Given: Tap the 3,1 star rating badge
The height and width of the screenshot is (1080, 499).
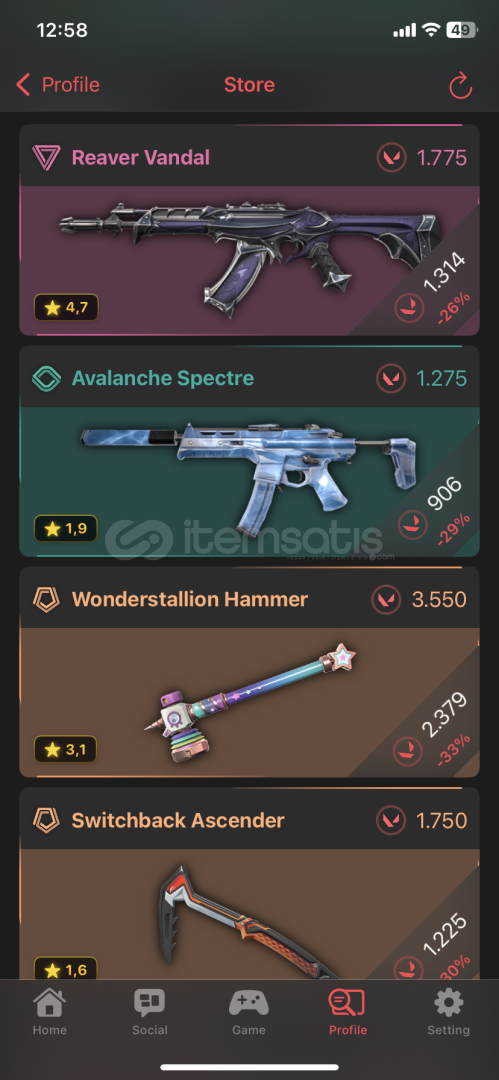Looking at the screenshot, I should tap(65, 749).
